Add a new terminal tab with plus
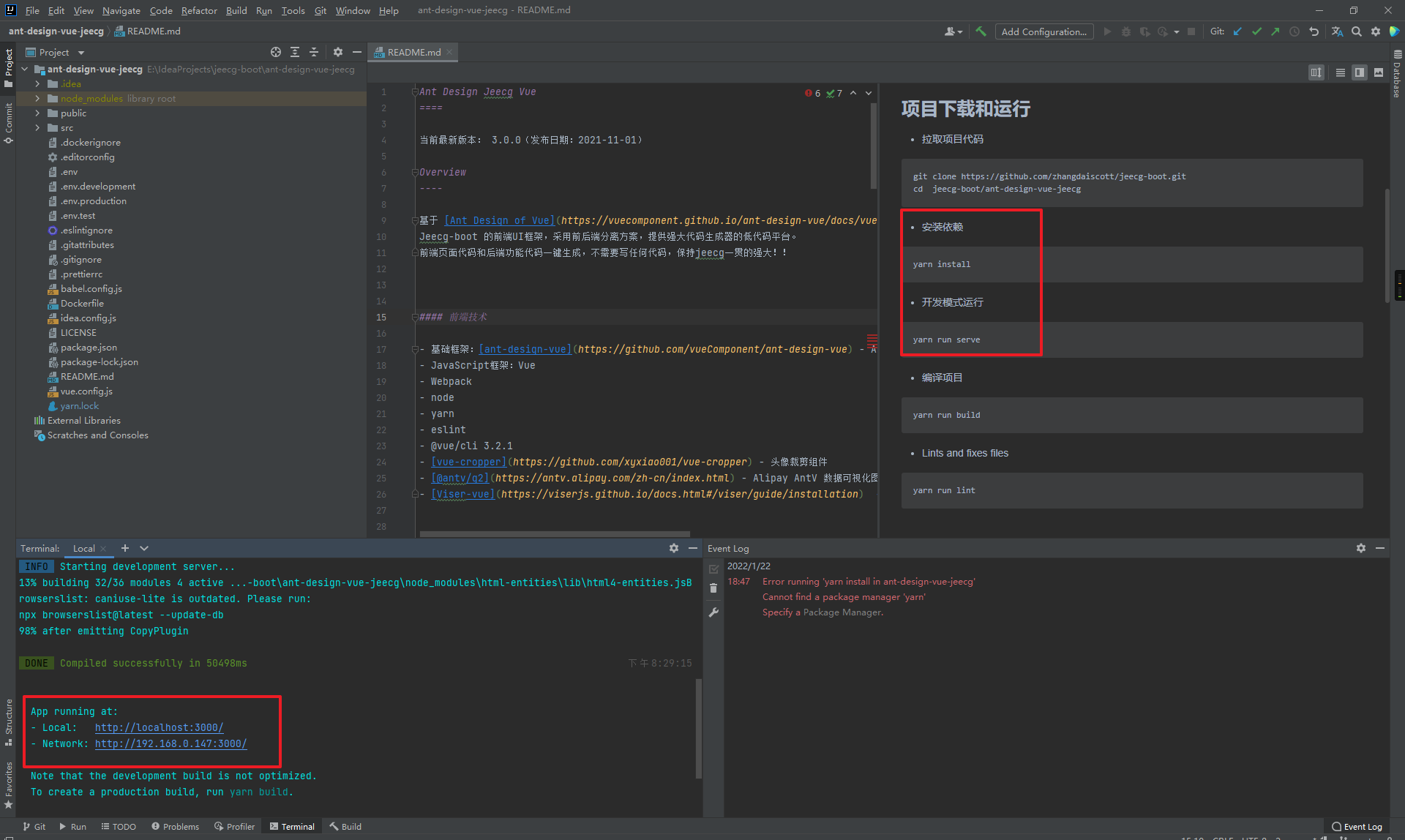The image size is (1405, 840). pos(125,548)
